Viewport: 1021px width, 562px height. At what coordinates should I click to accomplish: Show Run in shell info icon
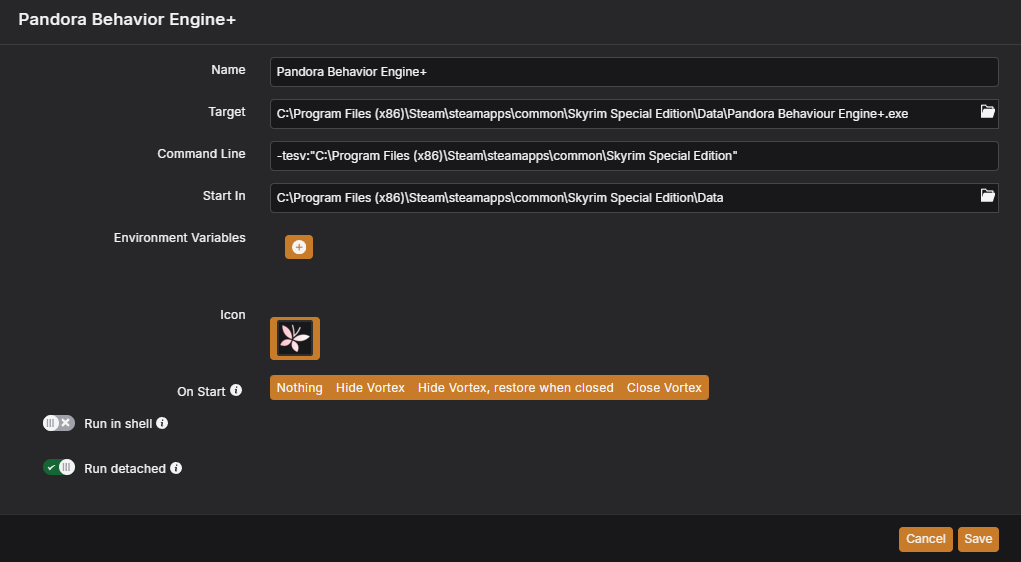(x=162, y=423)
